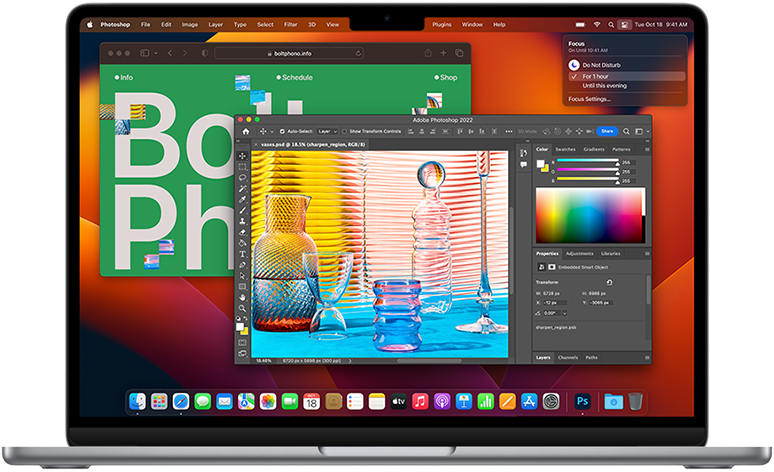Select the Eyedropper tool
This screenshot has height=472, width=774.
[242, 199]
